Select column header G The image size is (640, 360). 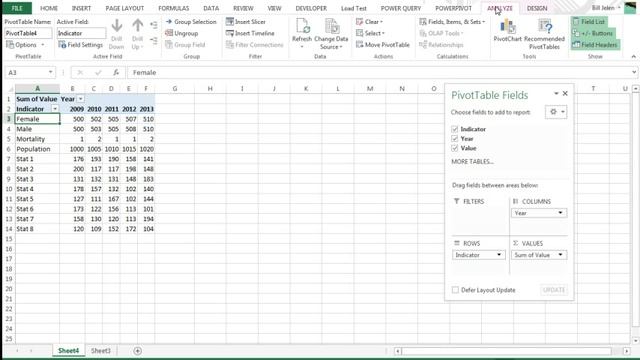175,89
